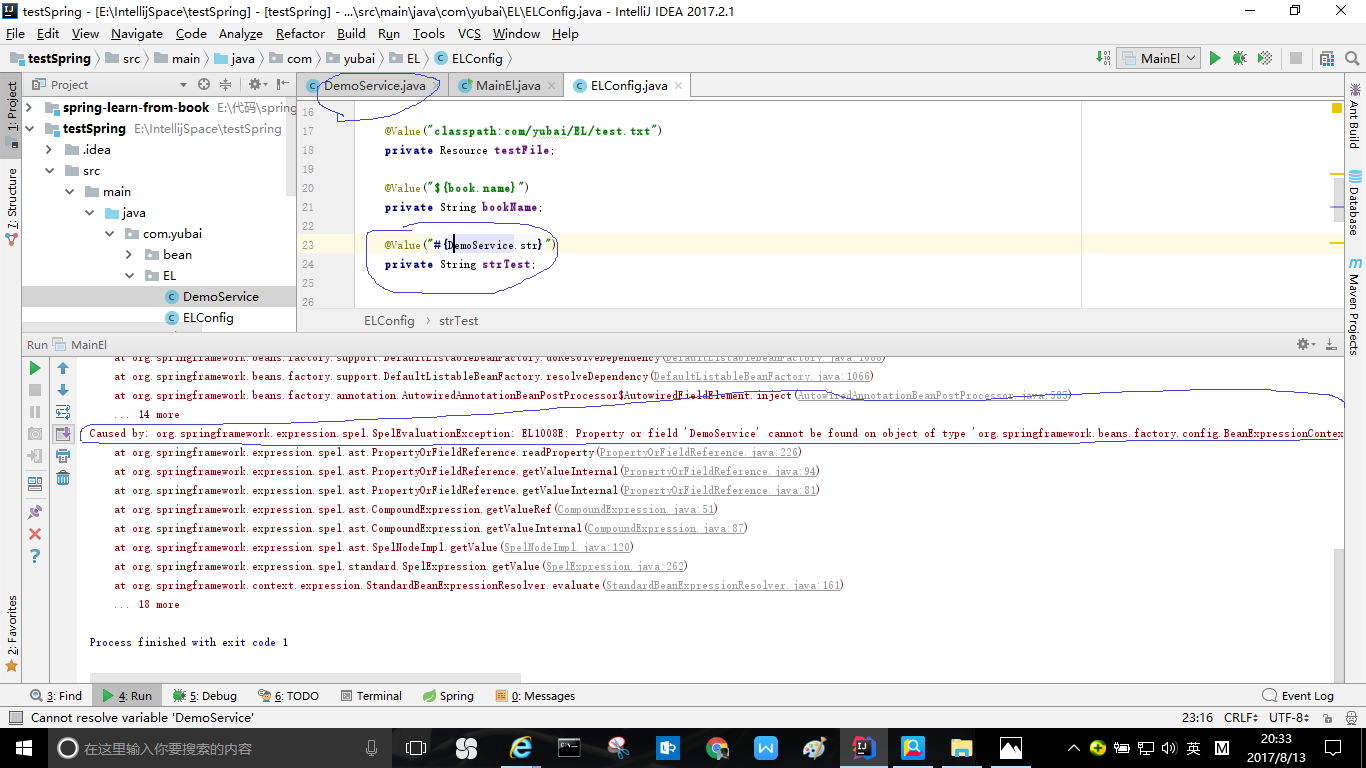Collapse the main folder
1366x768 pixels.
click(x=69, y=192)
